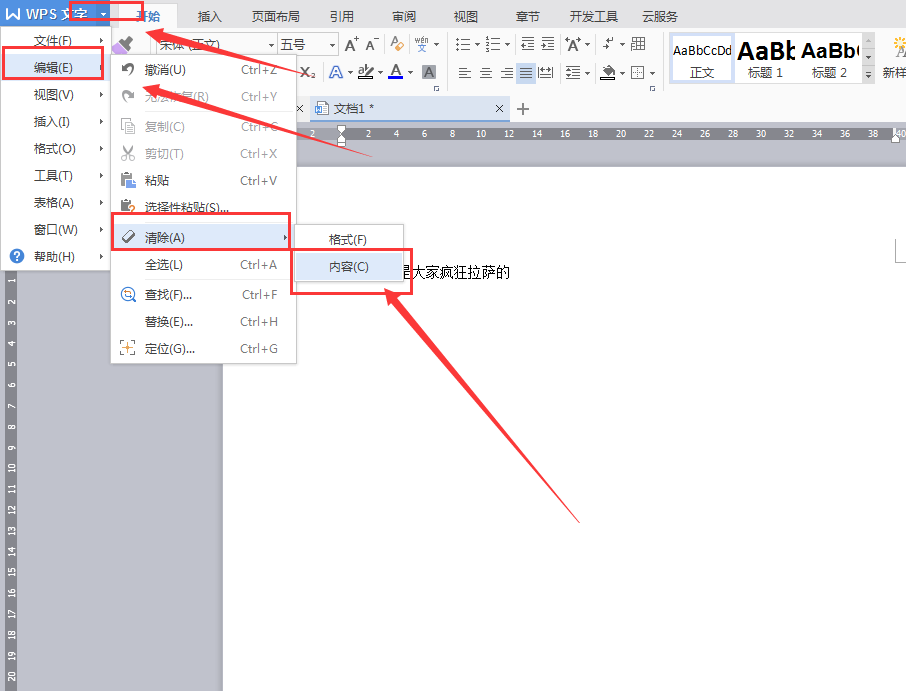Toggle align right formatting
This screenshot has height=691, width=906.
509,73
